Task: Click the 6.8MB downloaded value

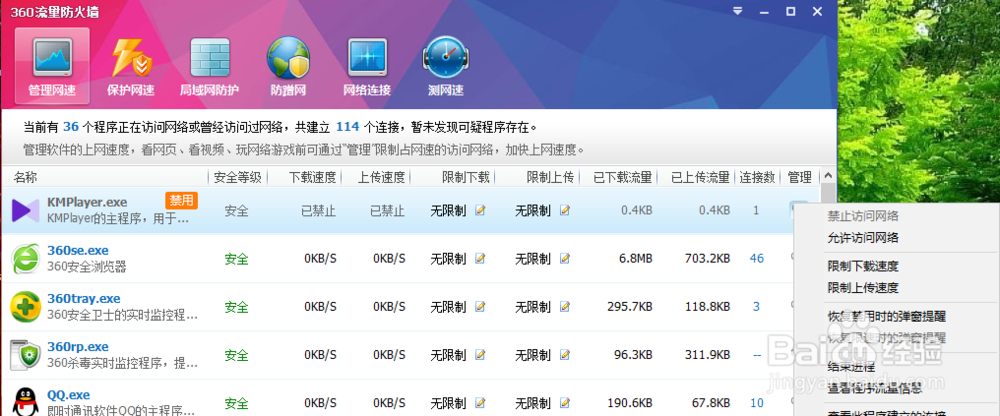Action: coord(635,258)
